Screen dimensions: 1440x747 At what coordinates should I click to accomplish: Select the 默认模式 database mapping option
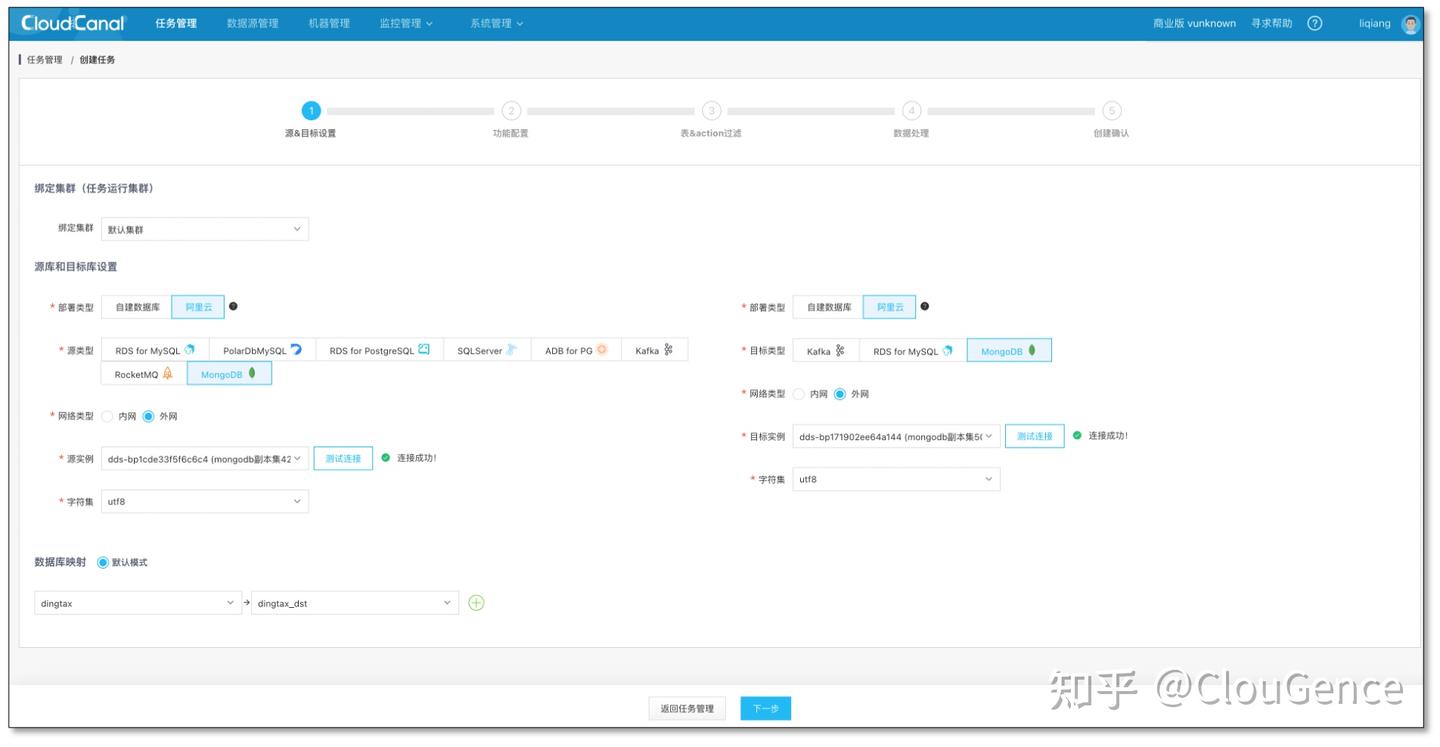[x=105, y=562]
